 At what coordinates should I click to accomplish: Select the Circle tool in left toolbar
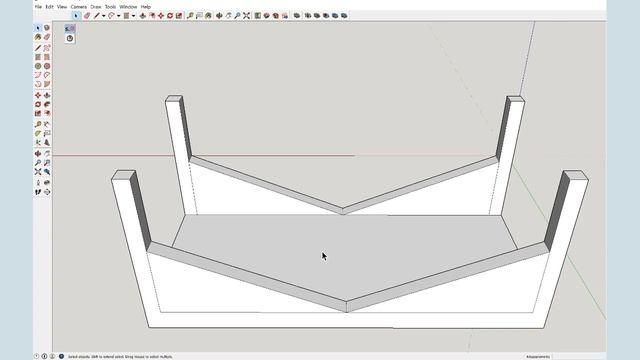coord(38,66)
